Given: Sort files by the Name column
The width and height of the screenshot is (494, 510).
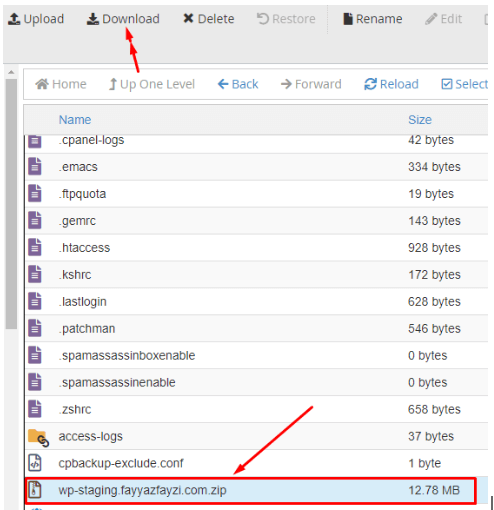Looking at the screenshot, I should [75, 120].
